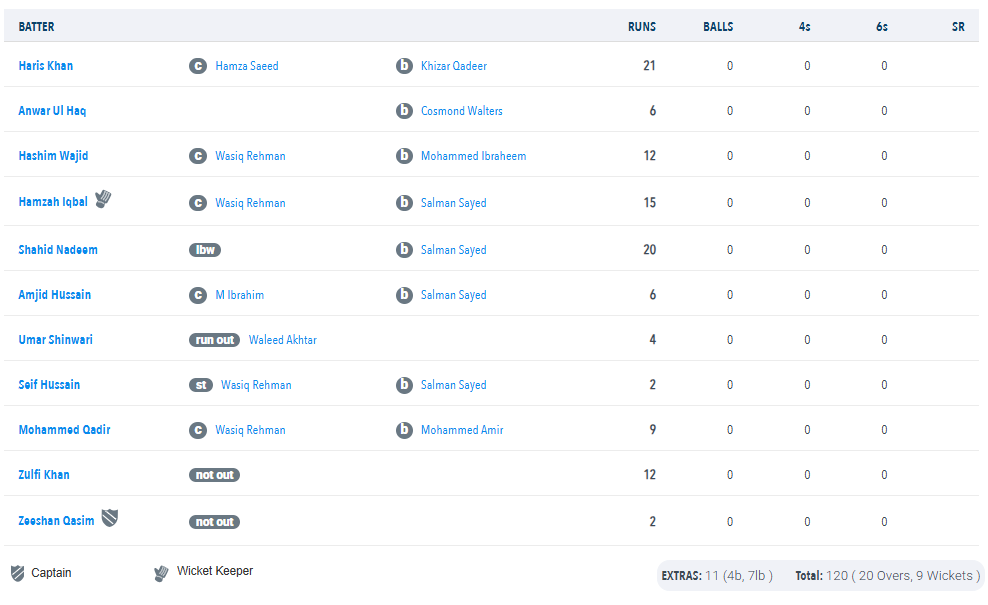
Task: Click the RUNS column header
Action: 641,26
